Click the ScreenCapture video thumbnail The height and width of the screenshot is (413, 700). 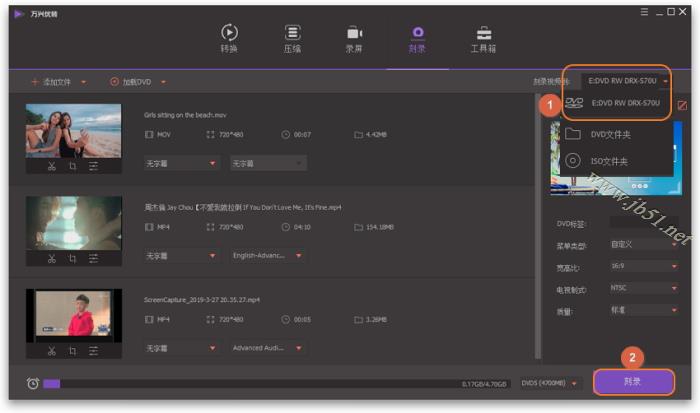click(74, 315)
